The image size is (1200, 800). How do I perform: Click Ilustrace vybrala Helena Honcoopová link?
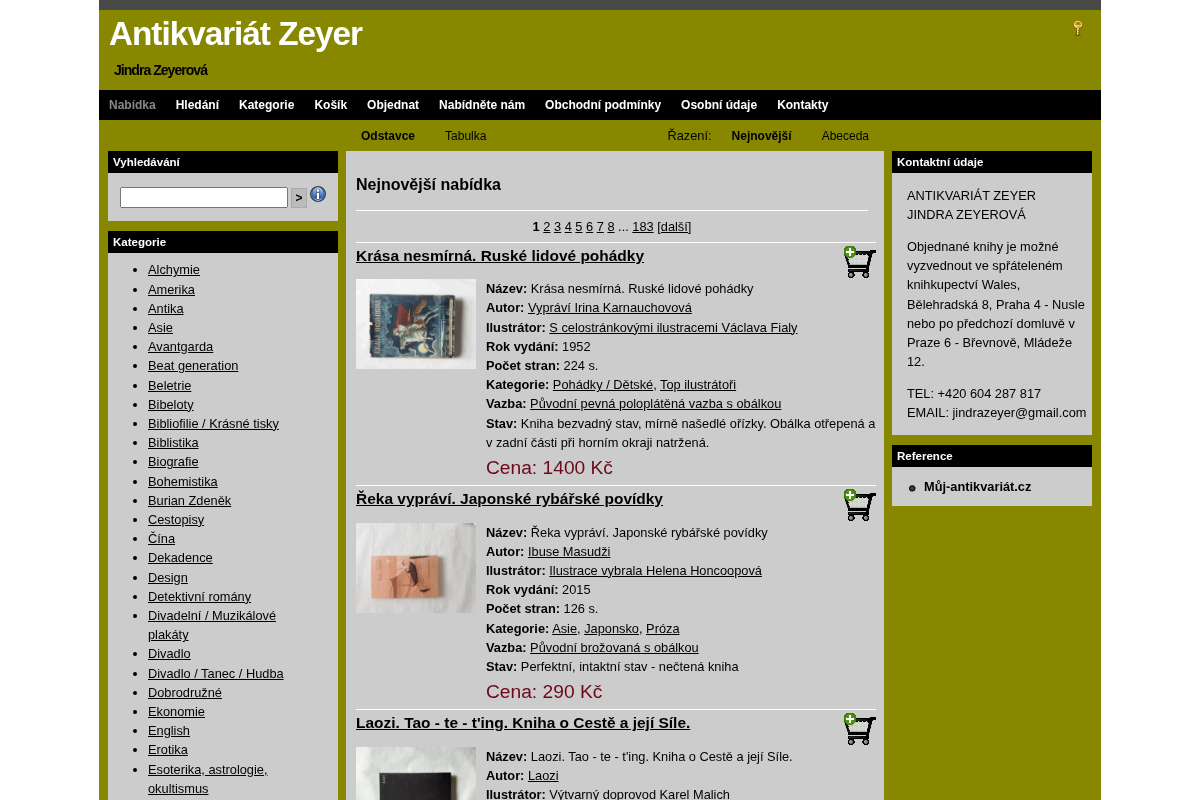click(655, 571)
